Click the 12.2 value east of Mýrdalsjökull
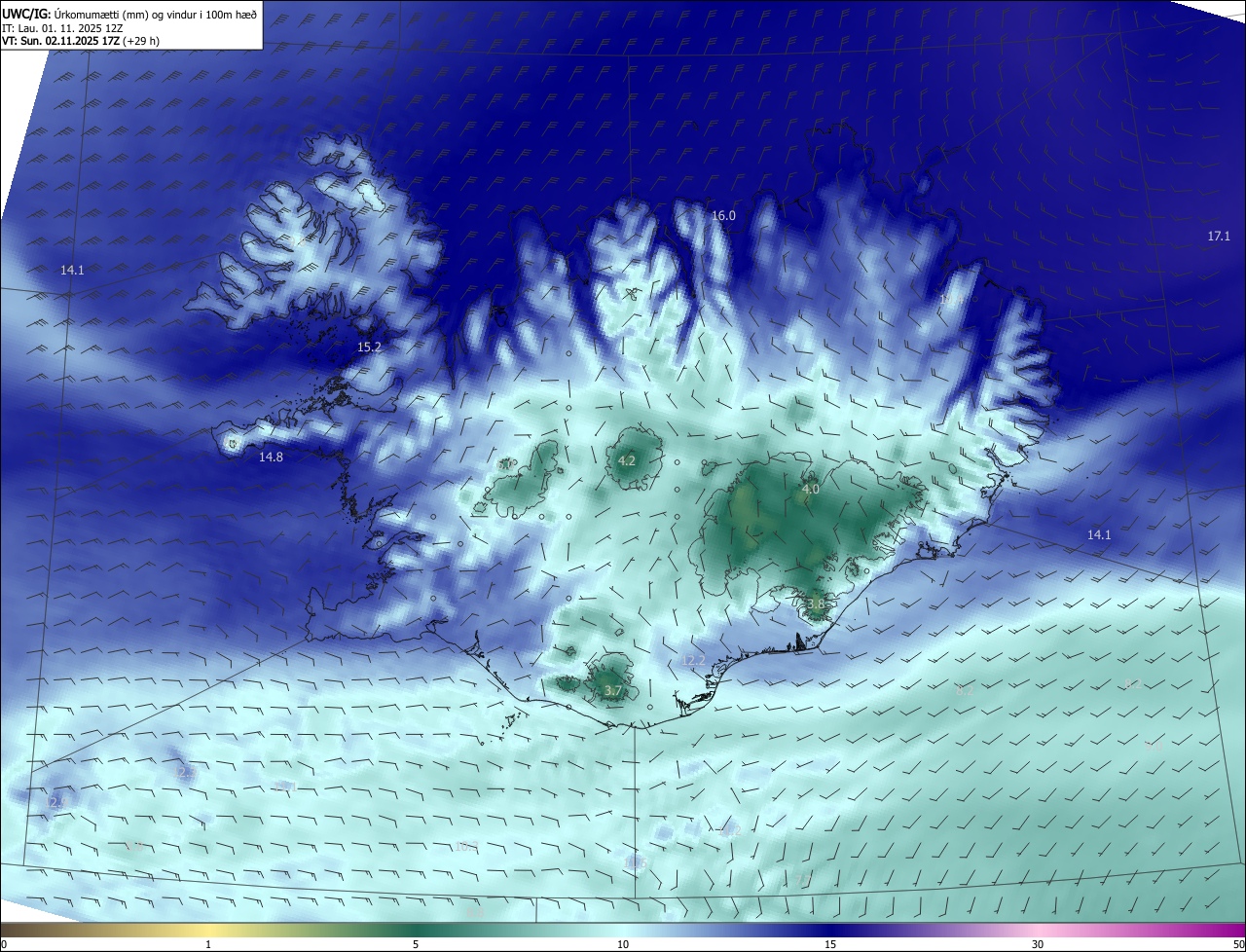This screenshot has height=952, width=1246. click(x=693, y=661)
